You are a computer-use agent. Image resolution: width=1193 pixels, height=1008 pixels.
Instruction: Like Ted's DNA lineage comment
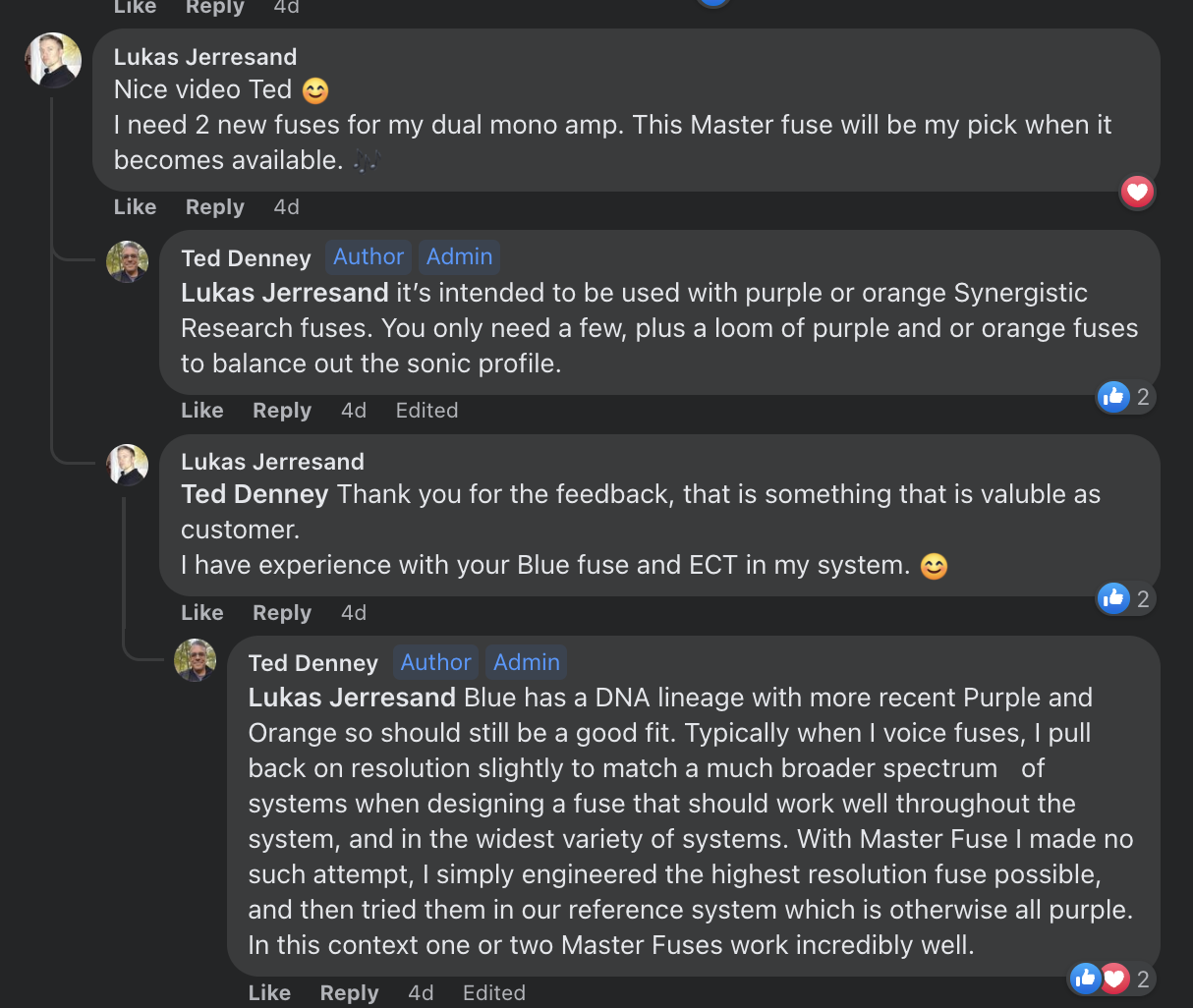[x=268, y=993]
